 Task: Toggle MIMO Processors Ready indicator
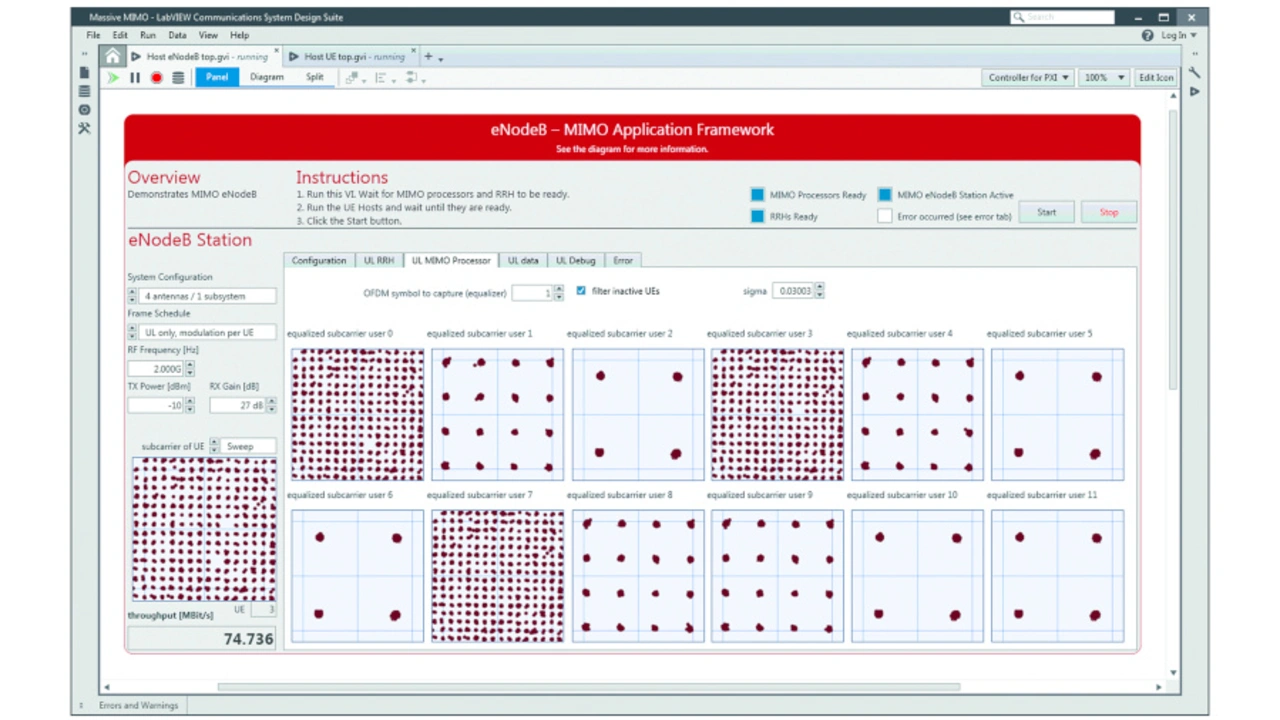click(757, 195)
